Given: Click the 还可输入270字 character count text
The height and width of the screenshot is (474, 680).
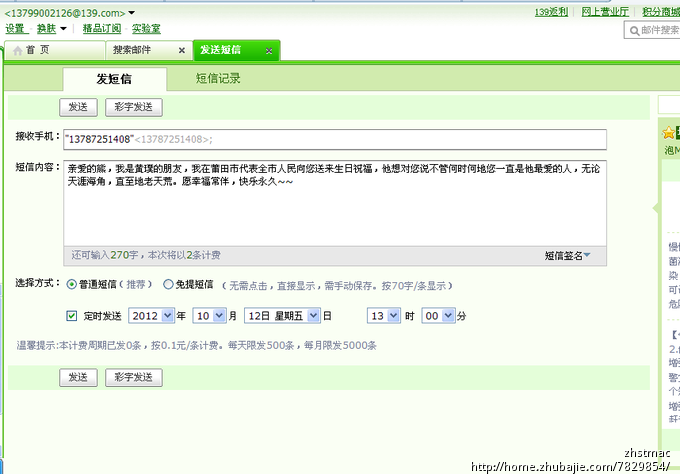Looking at the screenshot, I should tap(105, 255).
